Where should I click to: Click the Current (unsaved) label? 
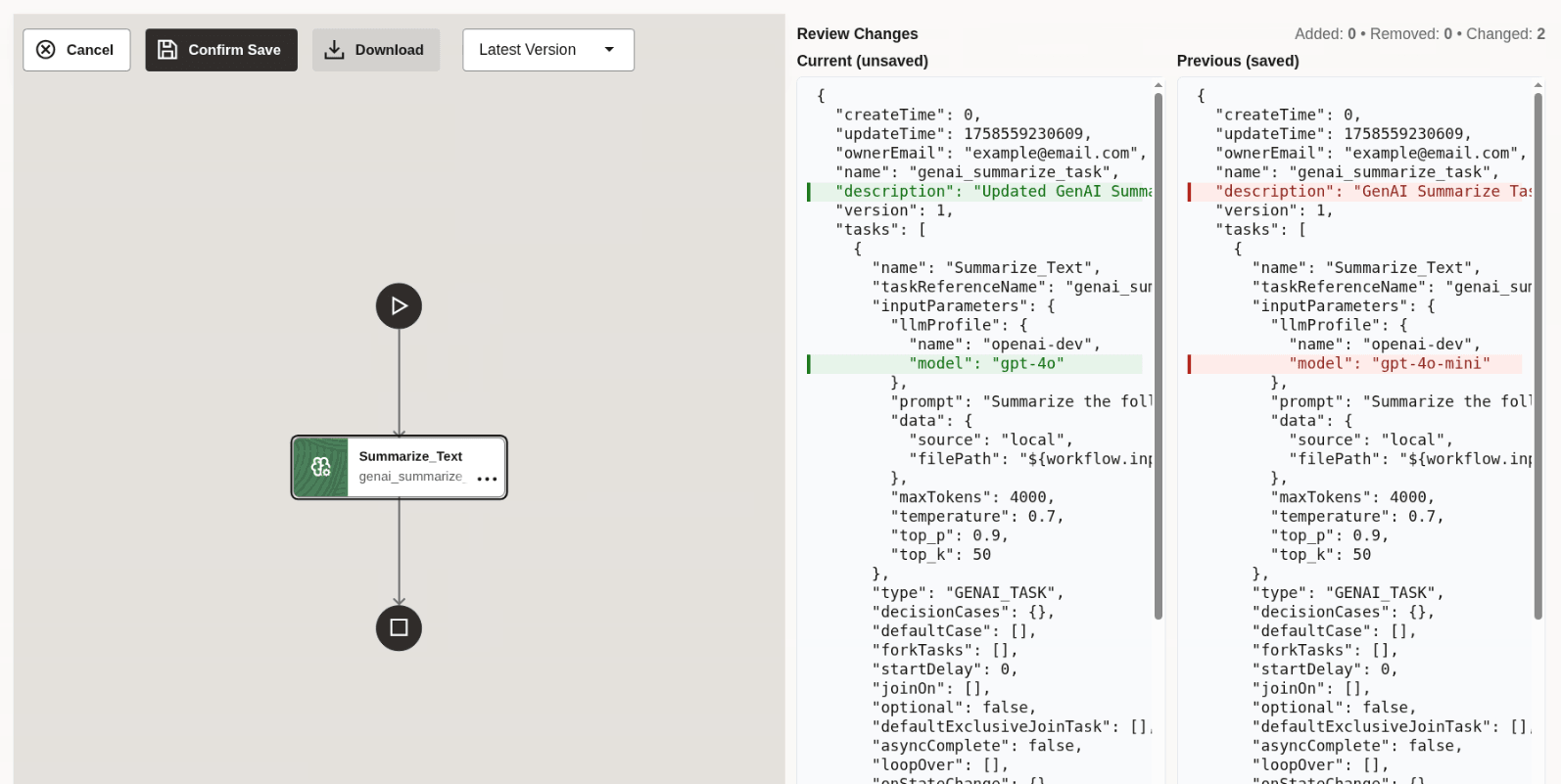pos(863,61)
